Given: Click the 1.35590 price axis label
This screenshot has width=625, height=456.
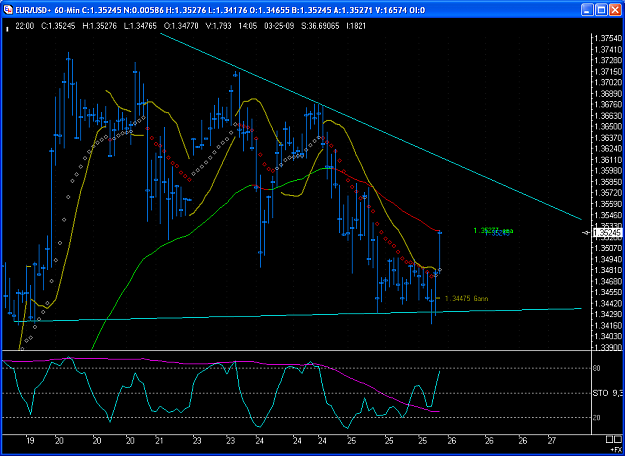Looking at the screenshot, I should pyautogui.click(x=607, y=204).
